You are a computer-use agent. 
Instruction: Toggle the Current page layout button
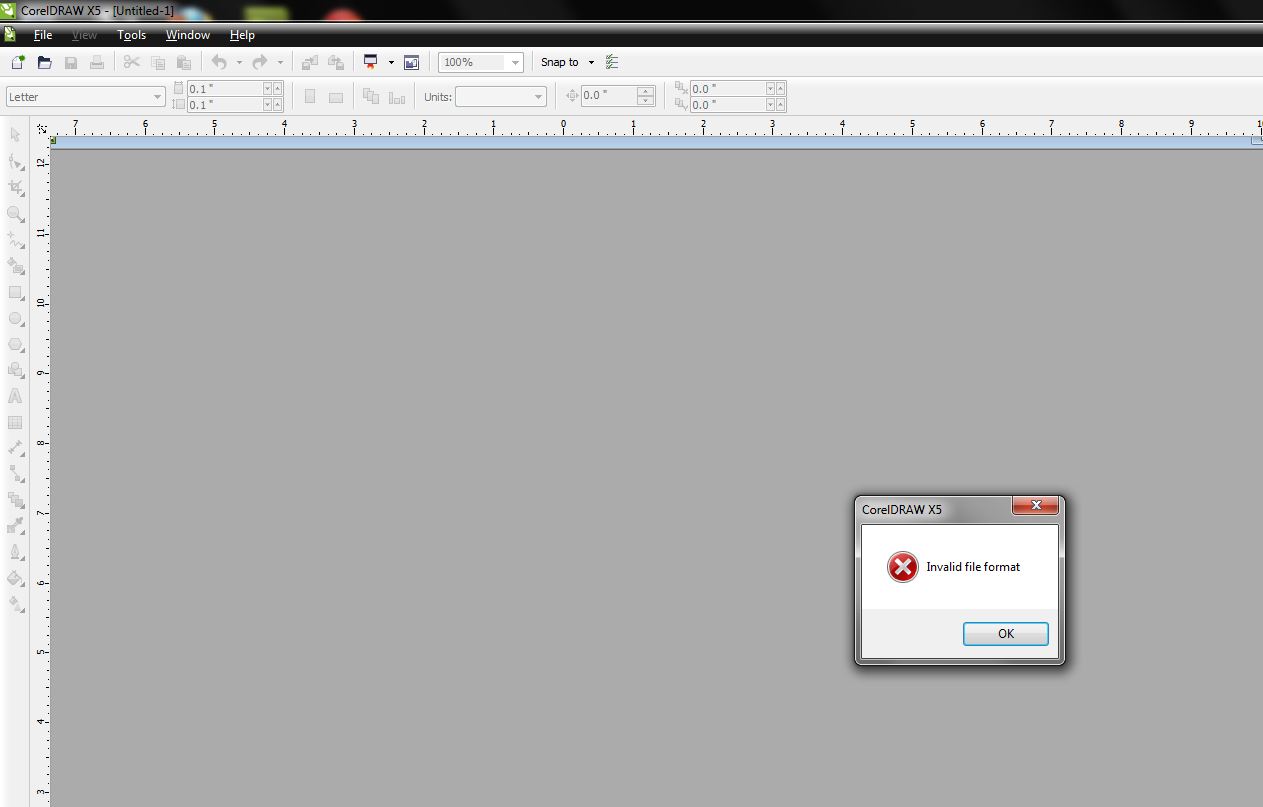coord(397,97)
